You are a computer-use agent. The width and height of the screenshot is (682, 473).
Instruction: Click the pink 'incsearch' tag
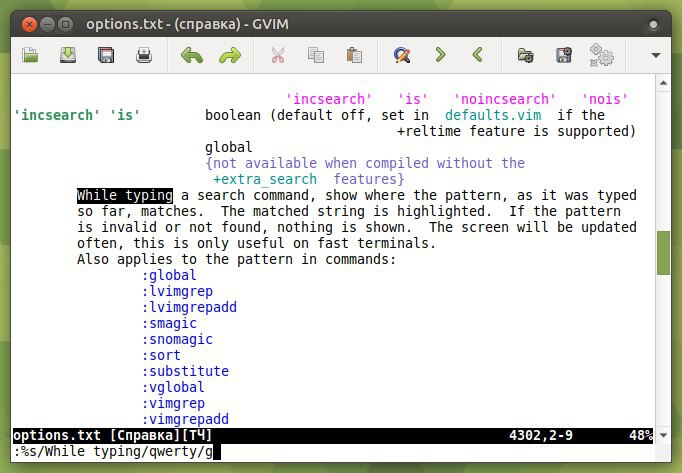tap(329, 99)
